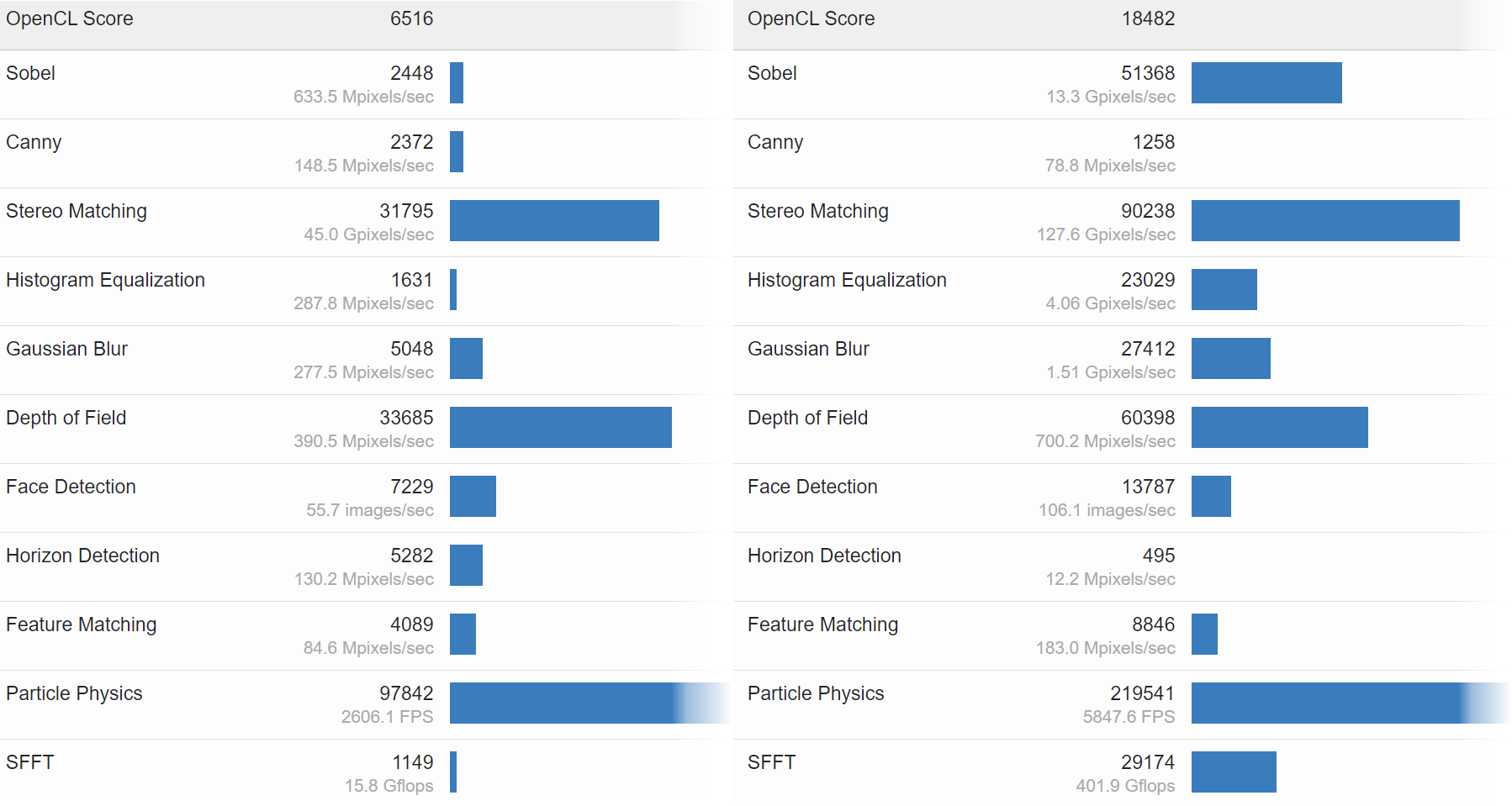Select the Depth of Field score 33685
1512x806 pixels.
pyautogui.click(x=406, y=418)
